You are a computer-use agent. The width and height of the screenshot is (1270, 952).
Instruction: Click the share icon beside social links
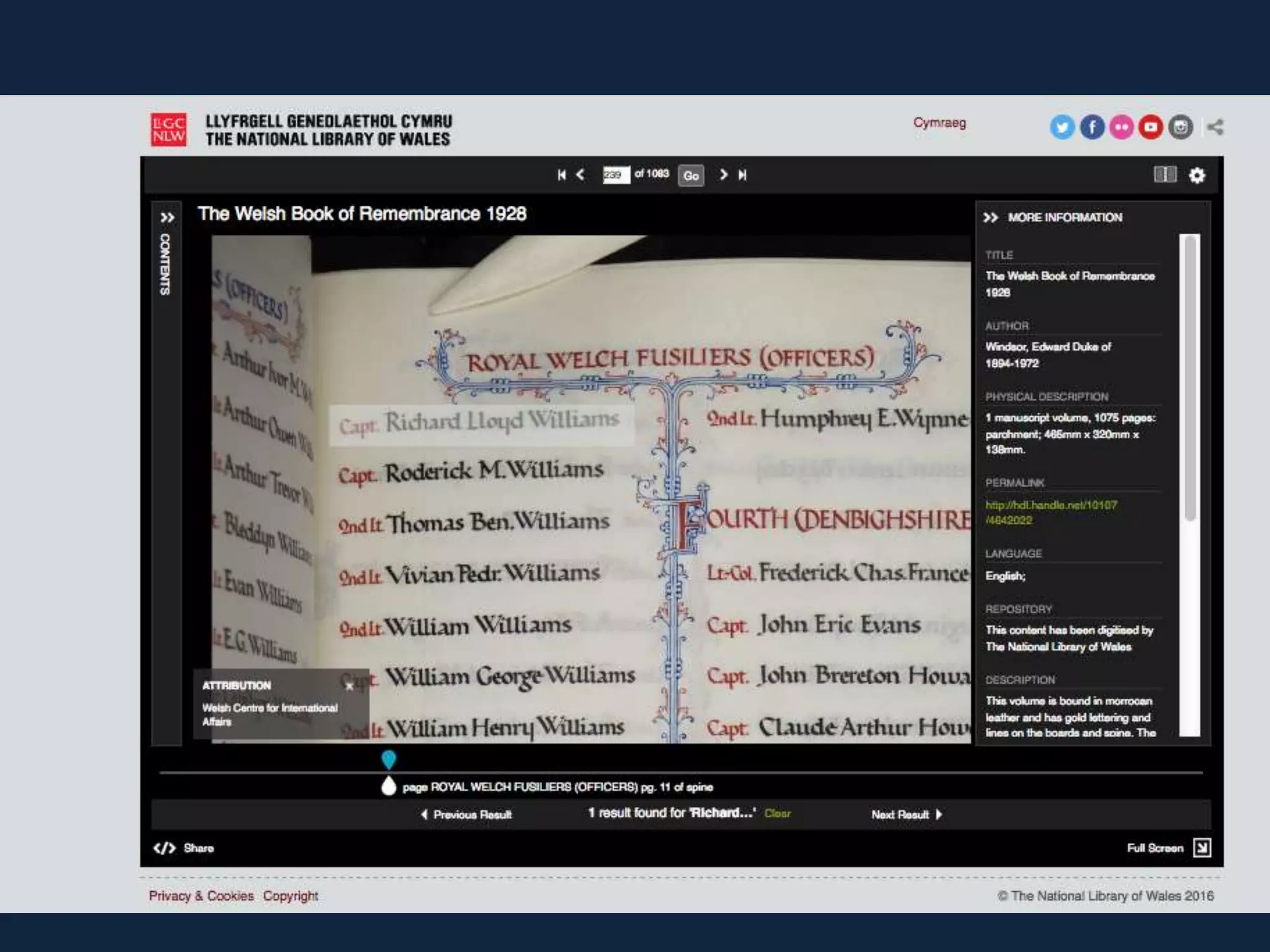pyautogui.click(x=1215, y=128)
